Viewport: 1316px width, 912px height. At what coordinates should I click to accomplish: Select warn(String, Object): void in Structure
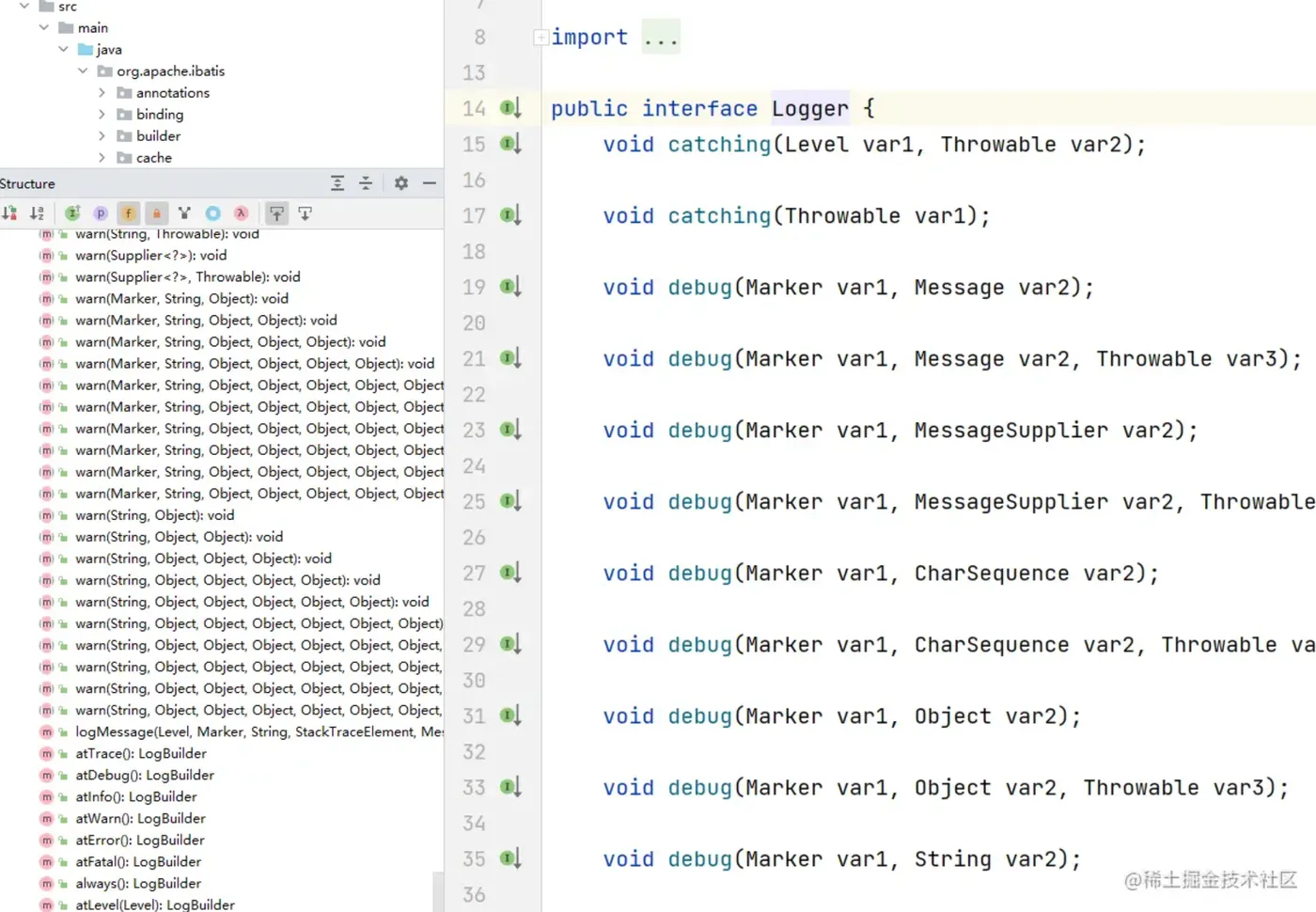click(155, 515)
